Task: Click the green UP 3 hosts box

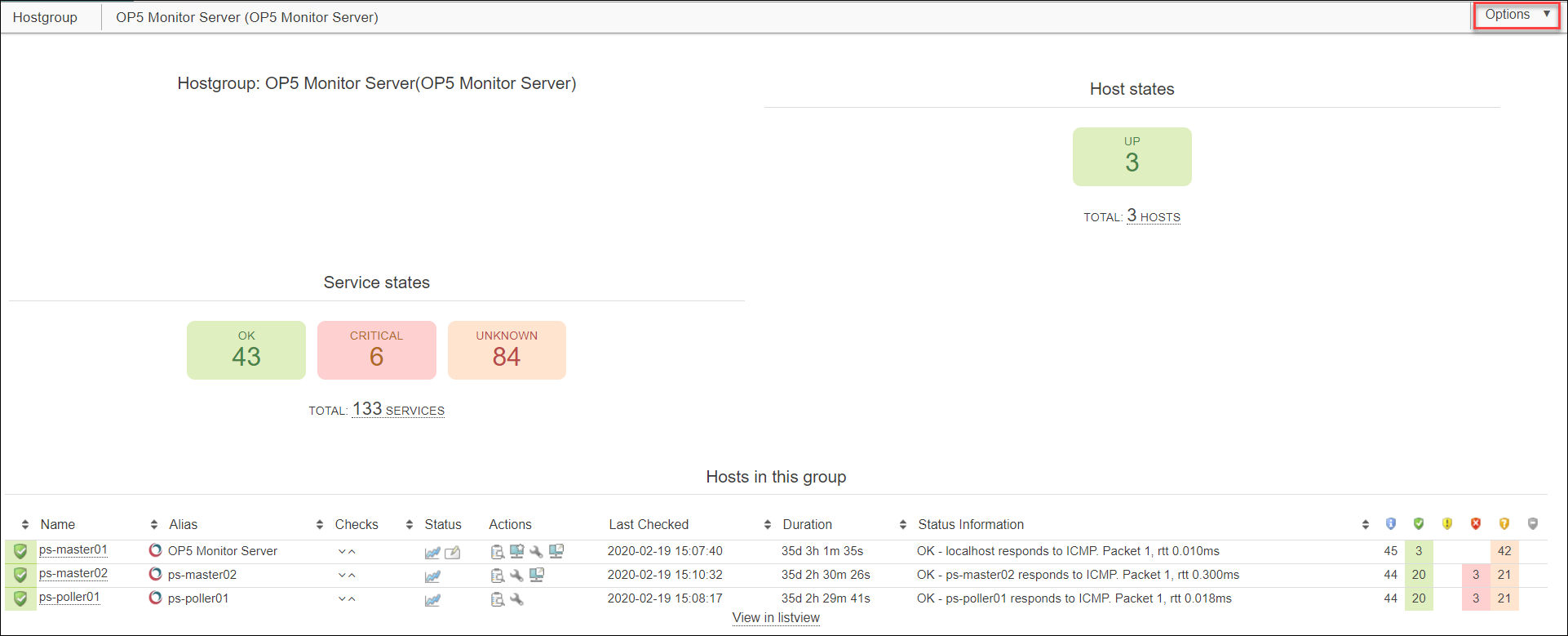Action: 1132,157
